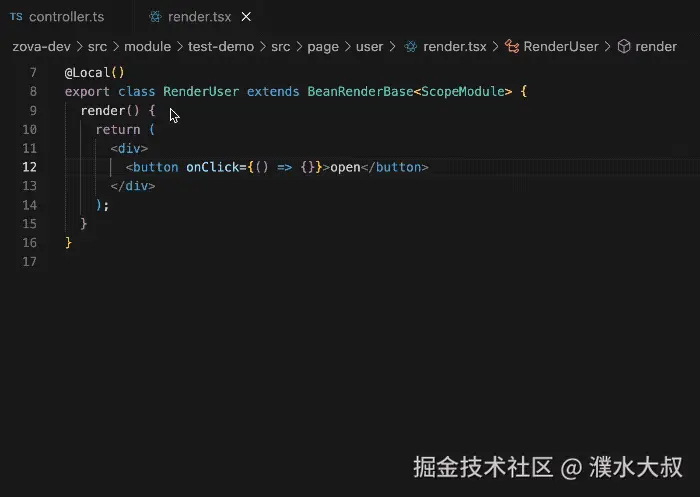Viewport: 700px width, 497px height.
Task: Click the export keyword
Action: tap(87, 92)
